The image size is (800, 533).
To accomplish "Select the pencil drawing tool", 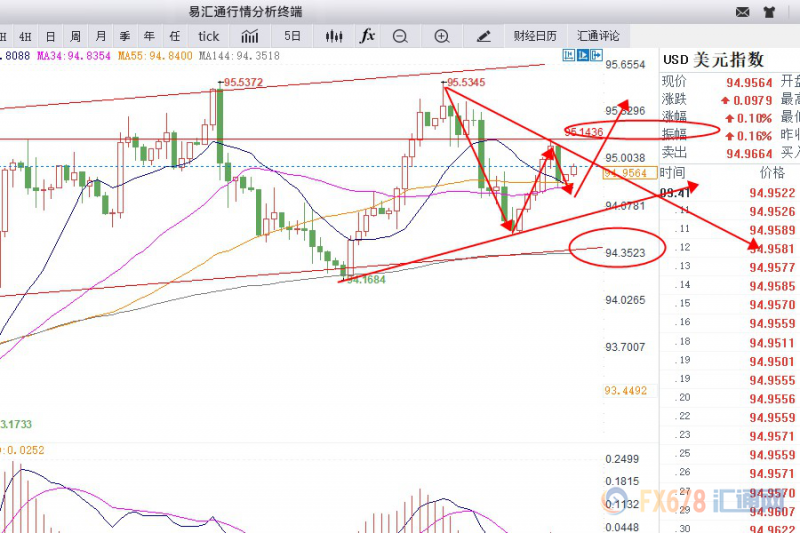I will click(484, 36).
